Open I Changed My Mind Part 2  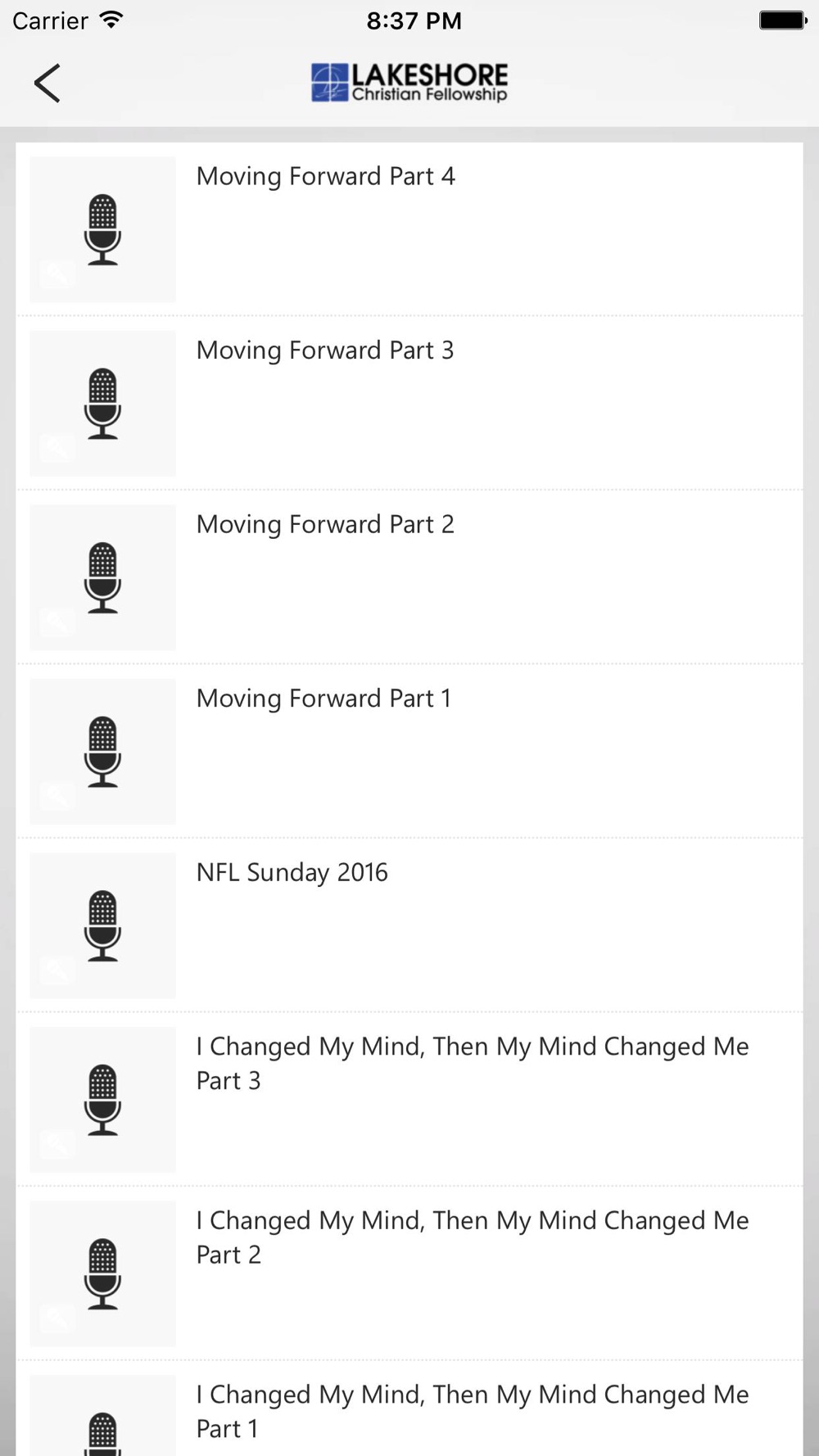472,1237
